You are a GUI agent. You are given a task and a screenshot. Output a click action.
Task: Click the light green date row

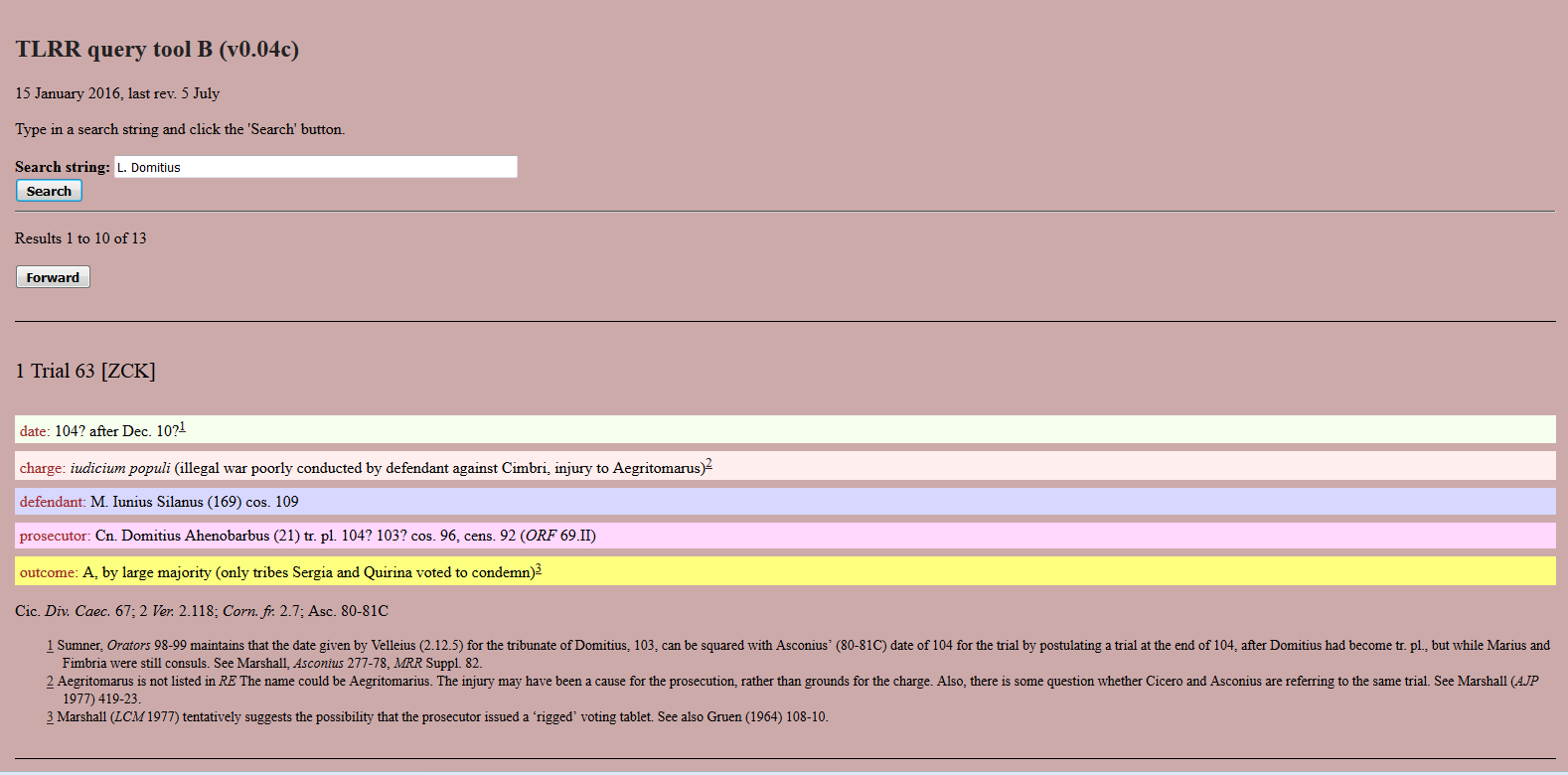click(x=785, y=430)
